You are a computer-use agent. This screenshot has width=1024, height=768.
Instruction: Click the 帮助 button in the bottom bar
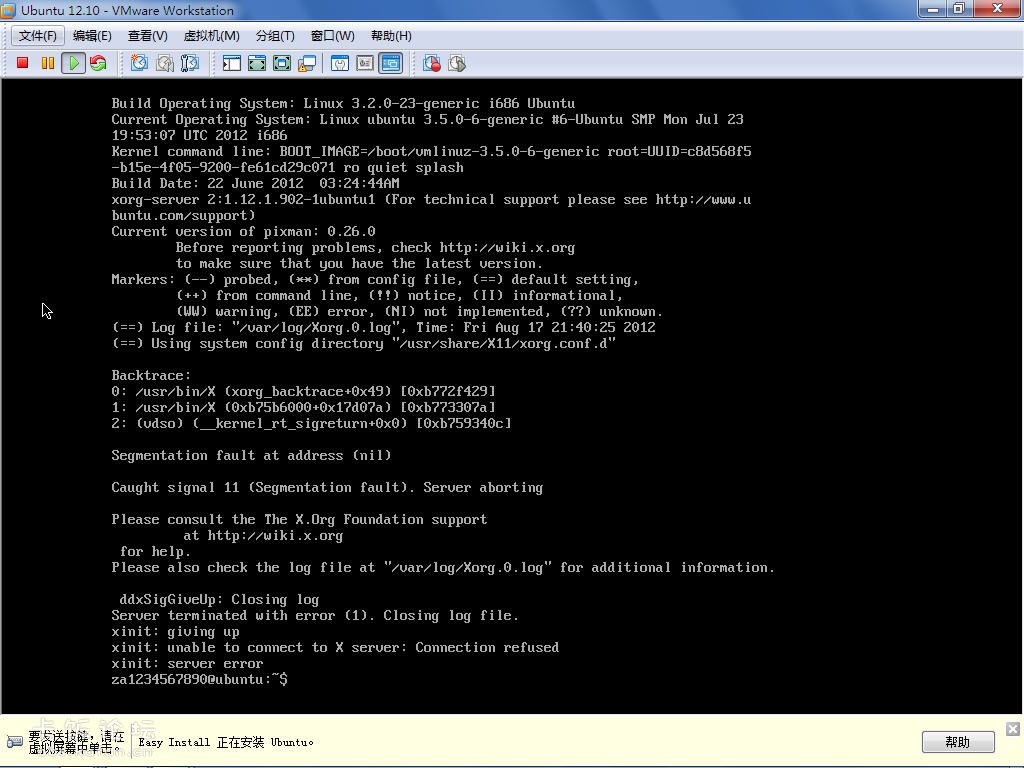957,742
